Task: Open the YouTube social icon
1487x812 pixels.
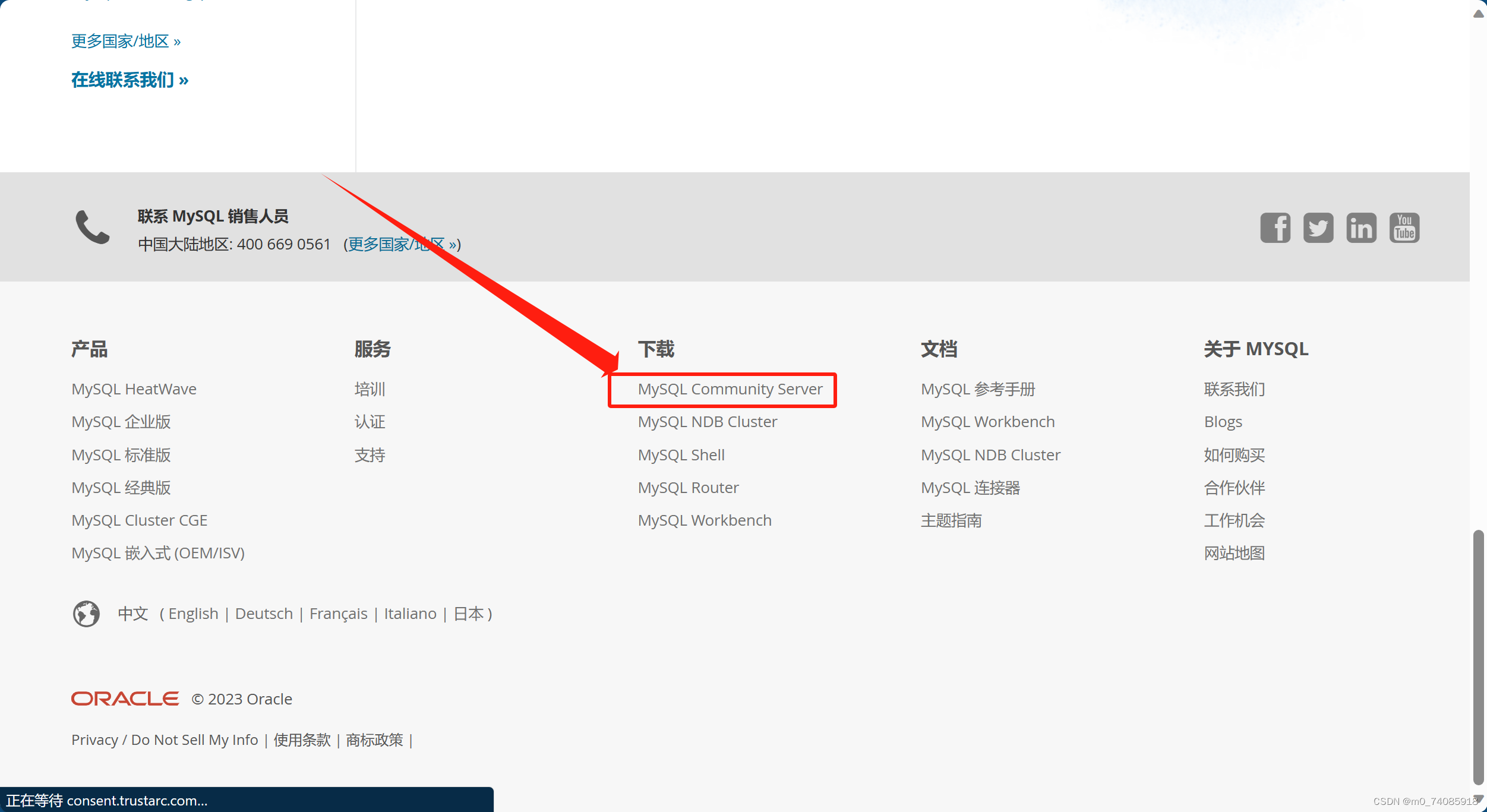Action: [x=1404, y=228]
